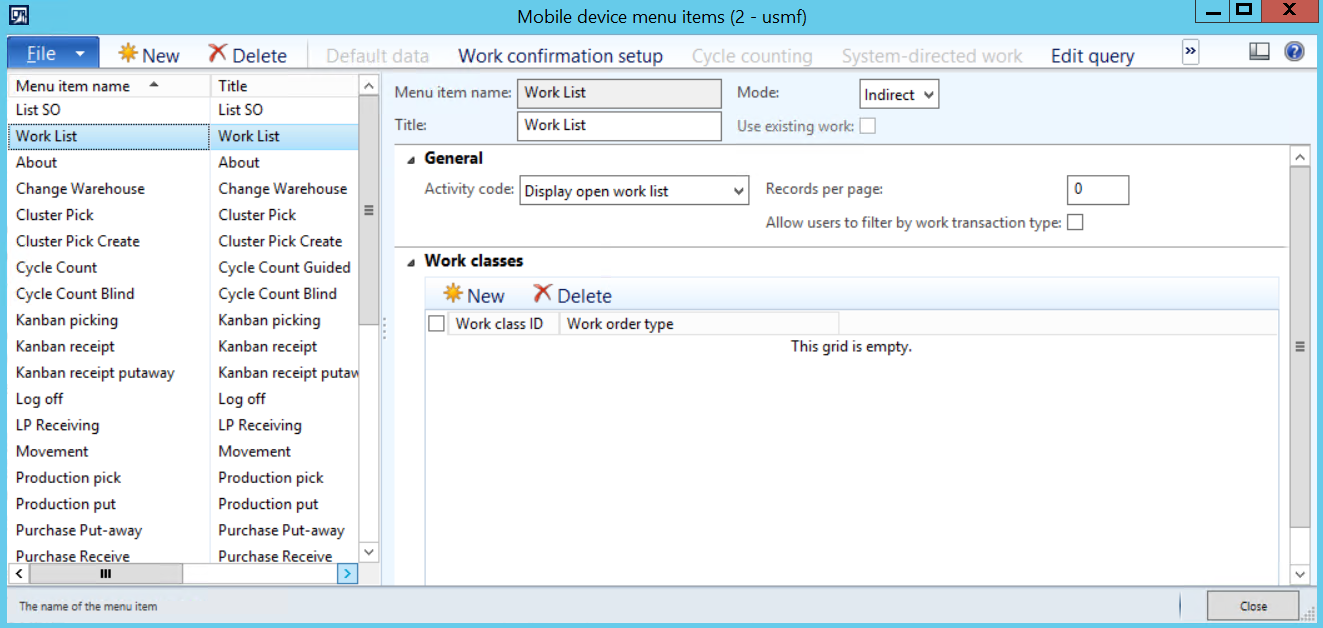Expand the toolbar overflow chevron button
The height and width of the screenshot is (628, 1323).
tap(1190, 52)
